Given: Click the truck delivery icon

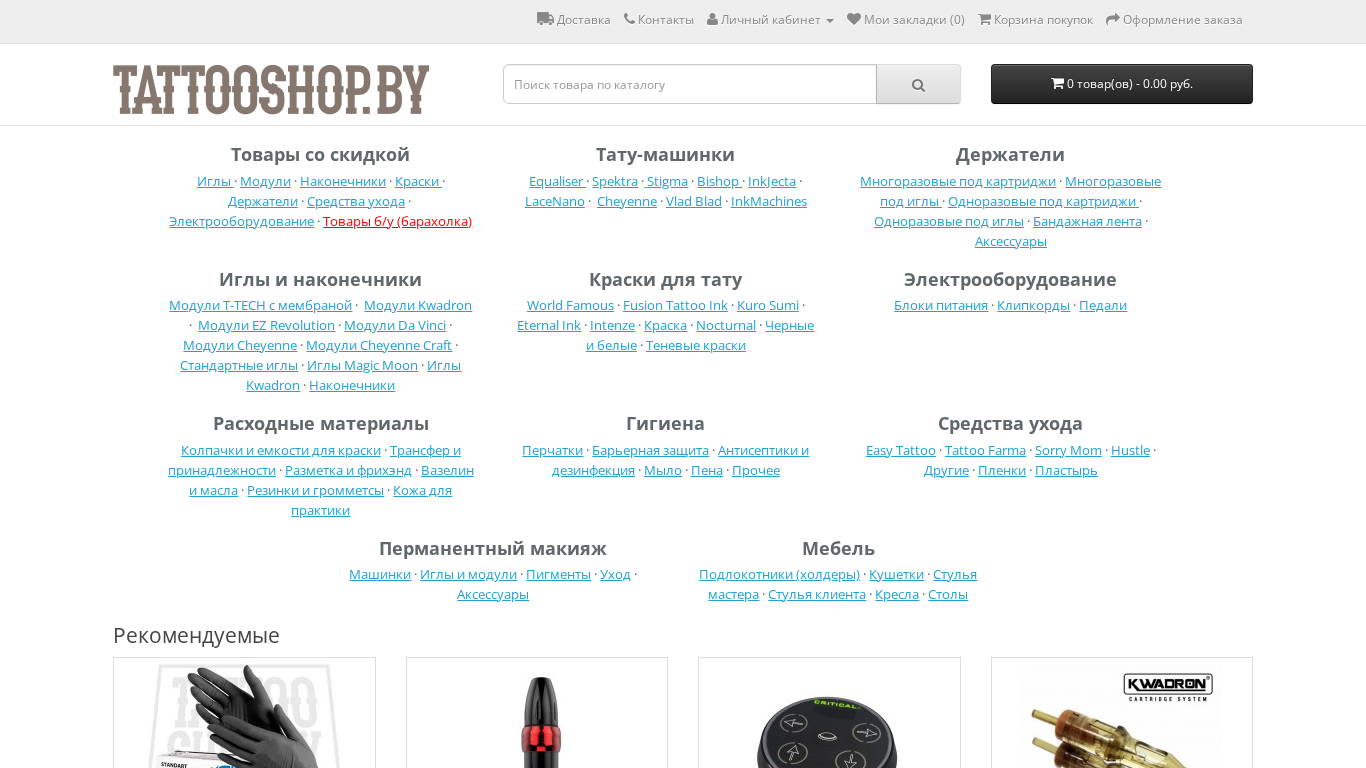Looking at the screenshot, I should point(545,19).
